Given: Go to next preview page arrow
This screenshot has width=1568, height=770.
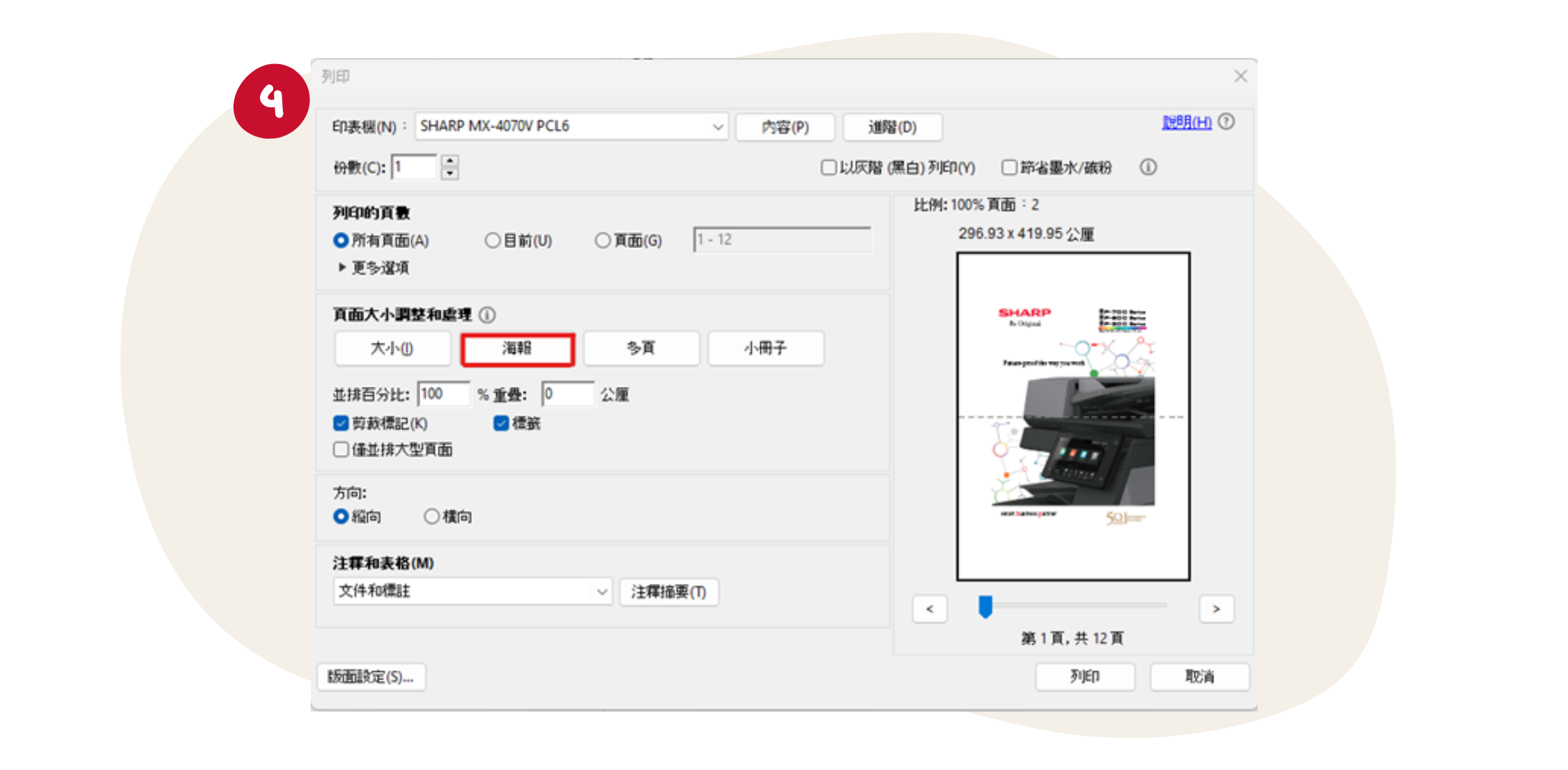Looking at the screenshot, I should pyautogui.click(x=1216, y=609).
